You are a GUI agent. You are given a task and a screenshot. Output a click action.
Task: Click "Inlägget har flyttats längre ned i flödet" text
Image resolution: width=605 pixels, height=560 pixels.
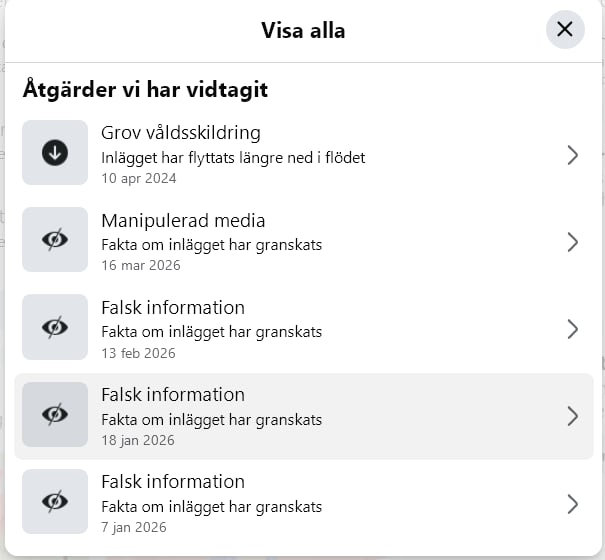[x=233, y=157]
